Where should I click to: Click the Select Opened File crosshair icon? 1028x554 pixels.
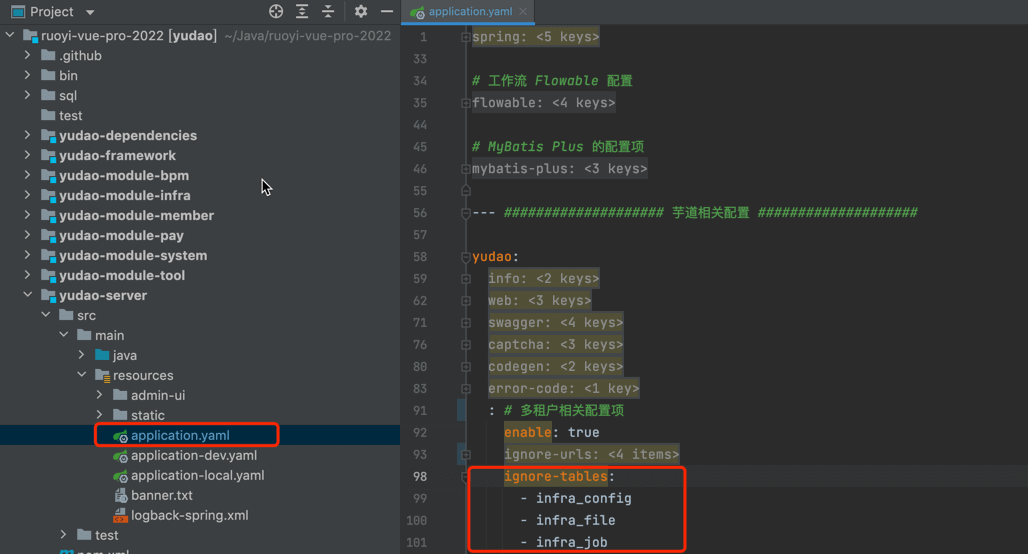[x=277, y=12]
